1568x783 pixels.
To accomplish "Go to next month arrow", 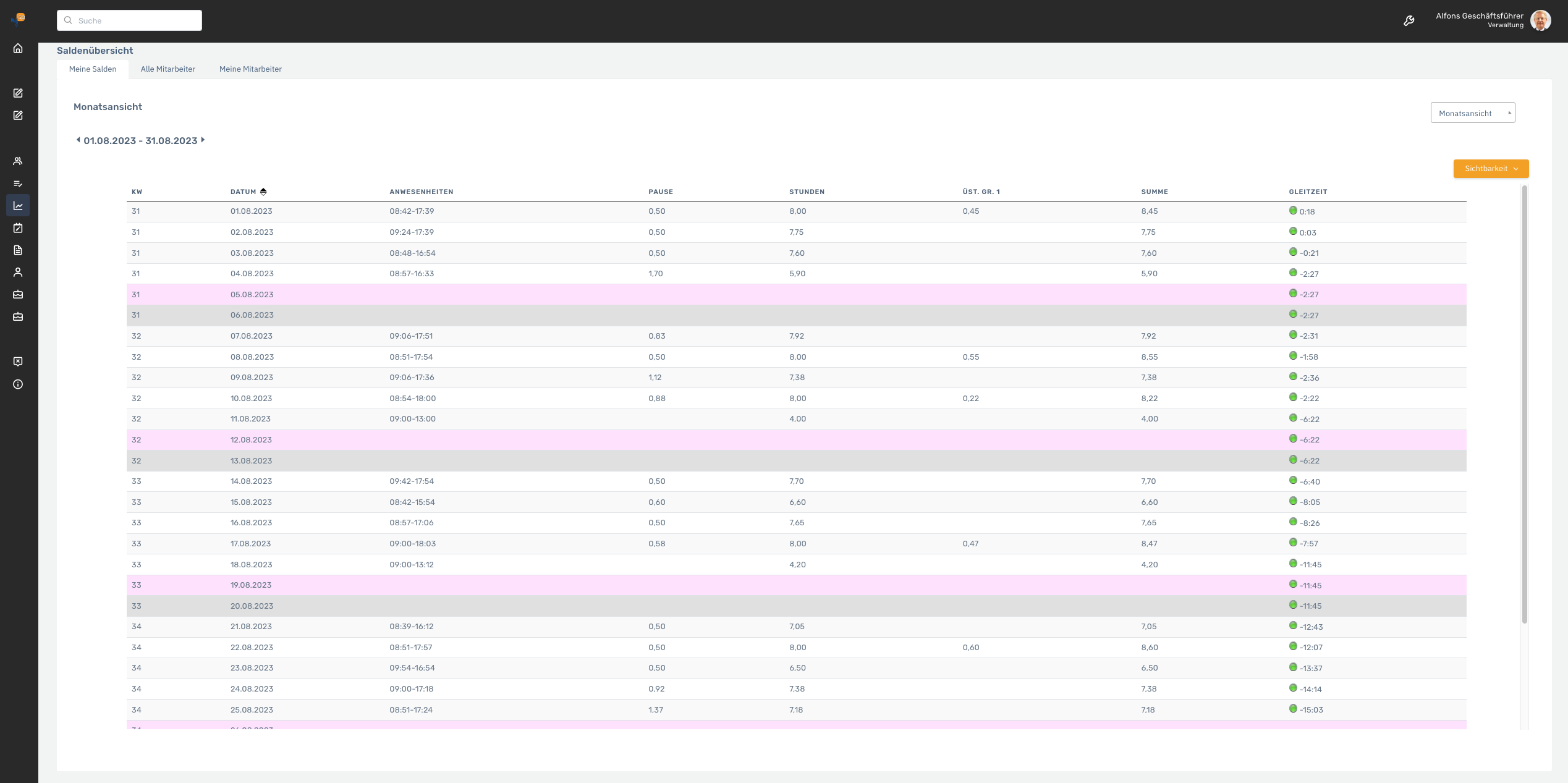I will (x=203, y=140).
